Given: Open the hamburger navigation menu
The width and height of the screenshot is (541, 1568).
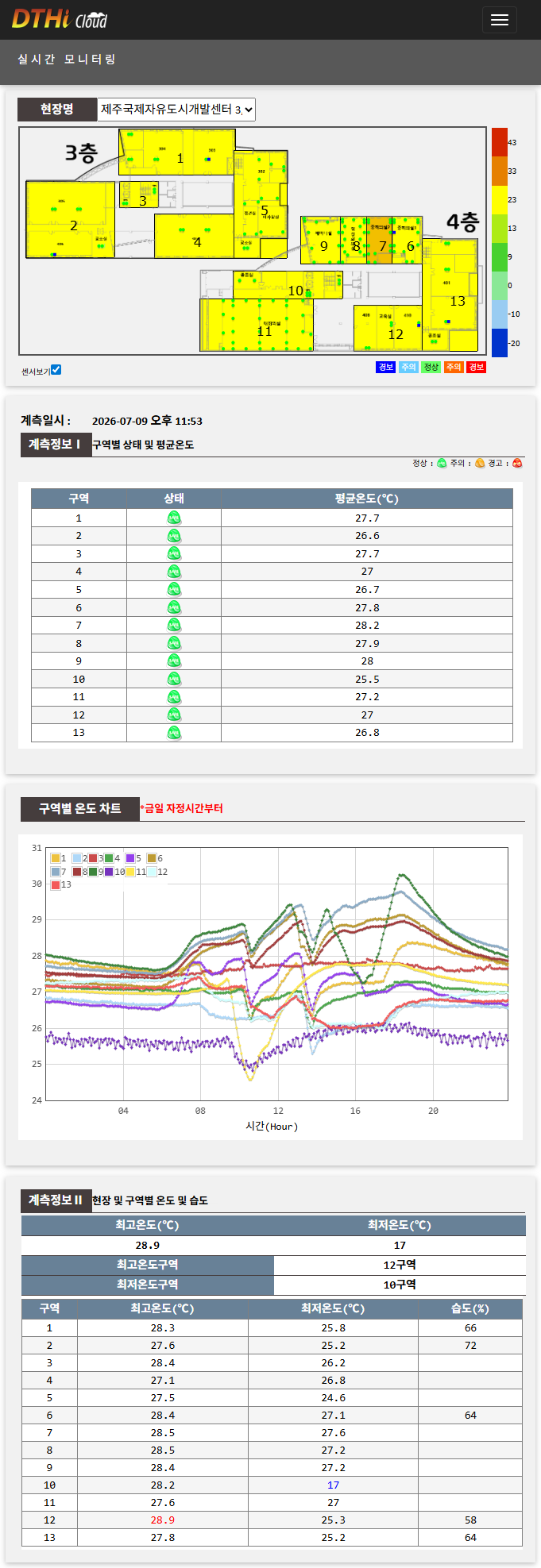Looking at the screenshot, I should pyautogui.click(x=499, y=20).
